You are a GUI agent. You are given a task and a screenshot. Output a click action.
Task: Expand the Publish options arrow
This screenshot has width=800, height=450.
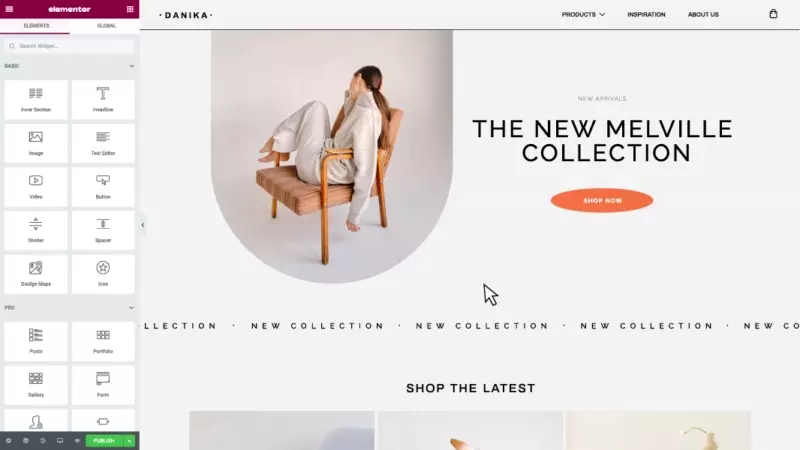129,441
